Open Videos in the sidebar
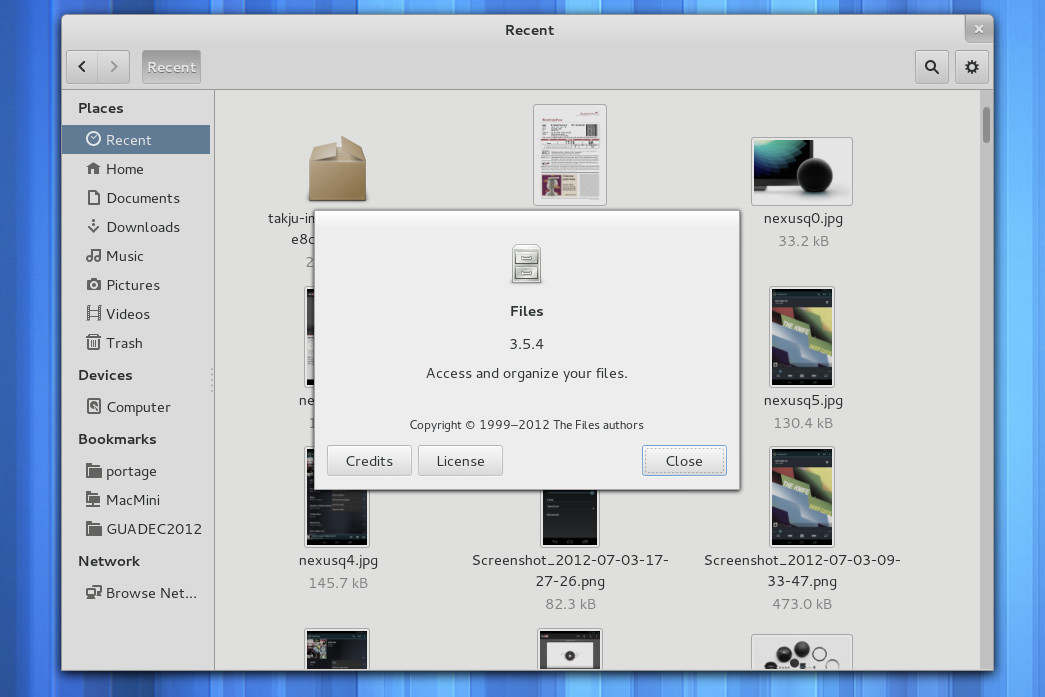The height and width of the screenshot is (697, 1045). (x=136, y=314)
